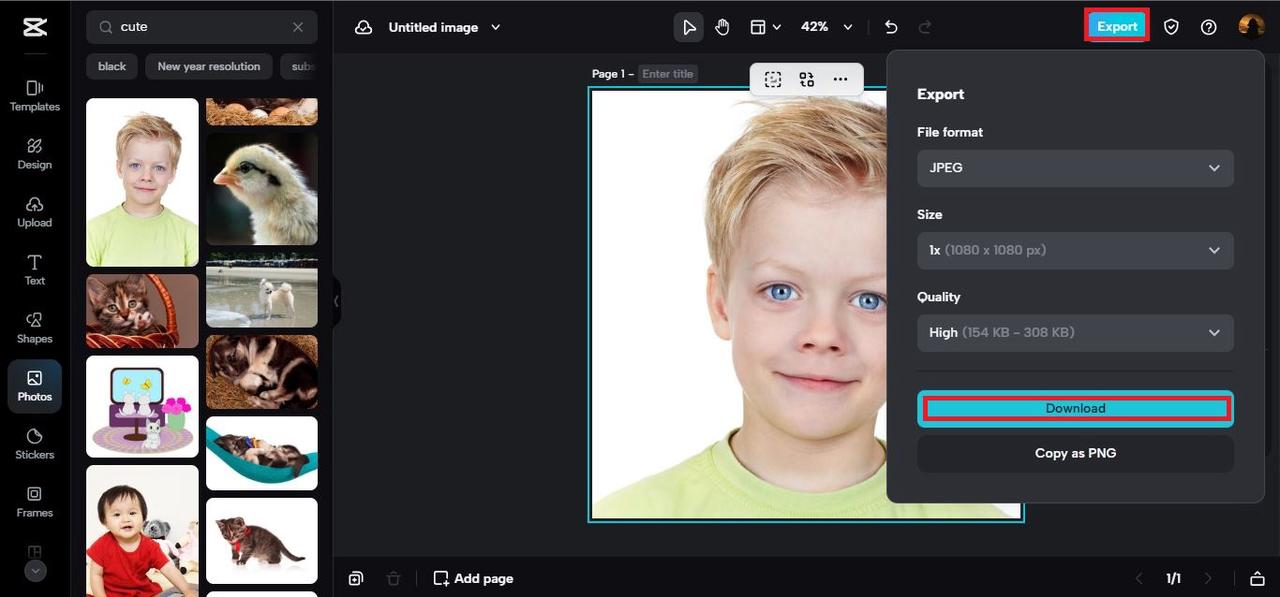Open the Templates panel

(x=35, y=96)
